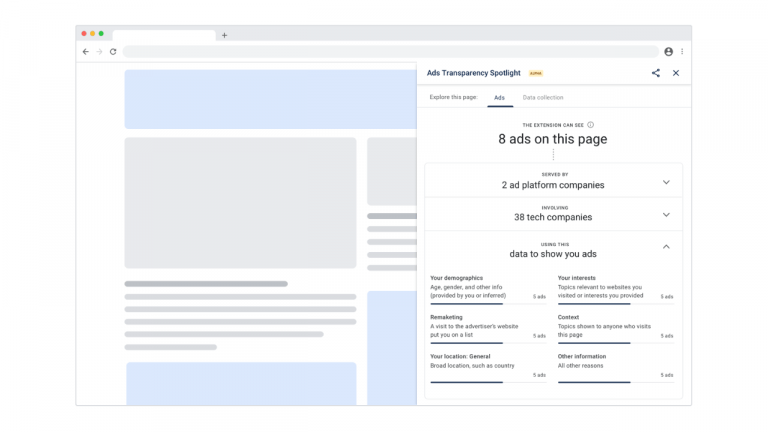This screenshot has height=432, width=768.
Task: Click the ALPHA badge next to the title
Action: click(x=535, y=73)
